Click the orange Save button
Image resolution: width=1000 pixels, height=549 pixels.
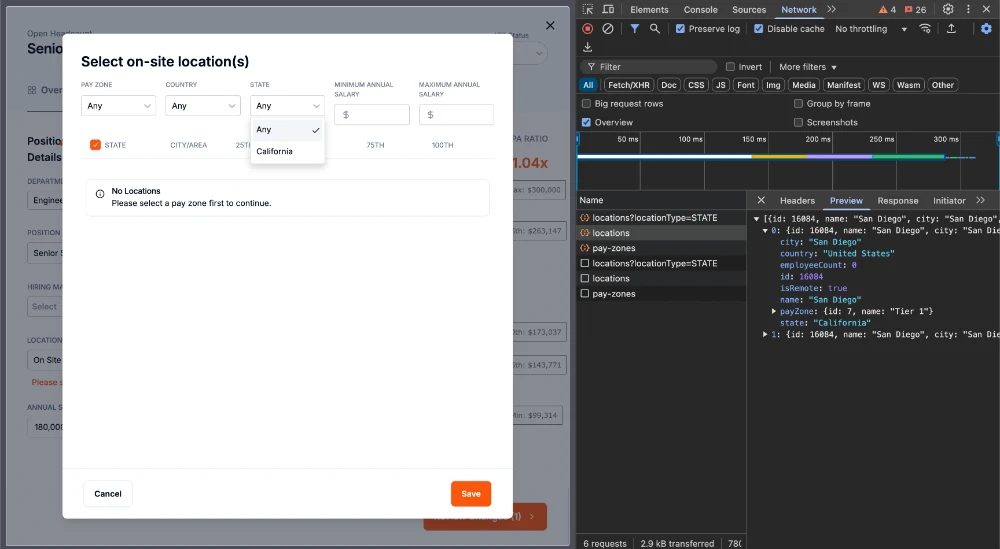point(470,494)
